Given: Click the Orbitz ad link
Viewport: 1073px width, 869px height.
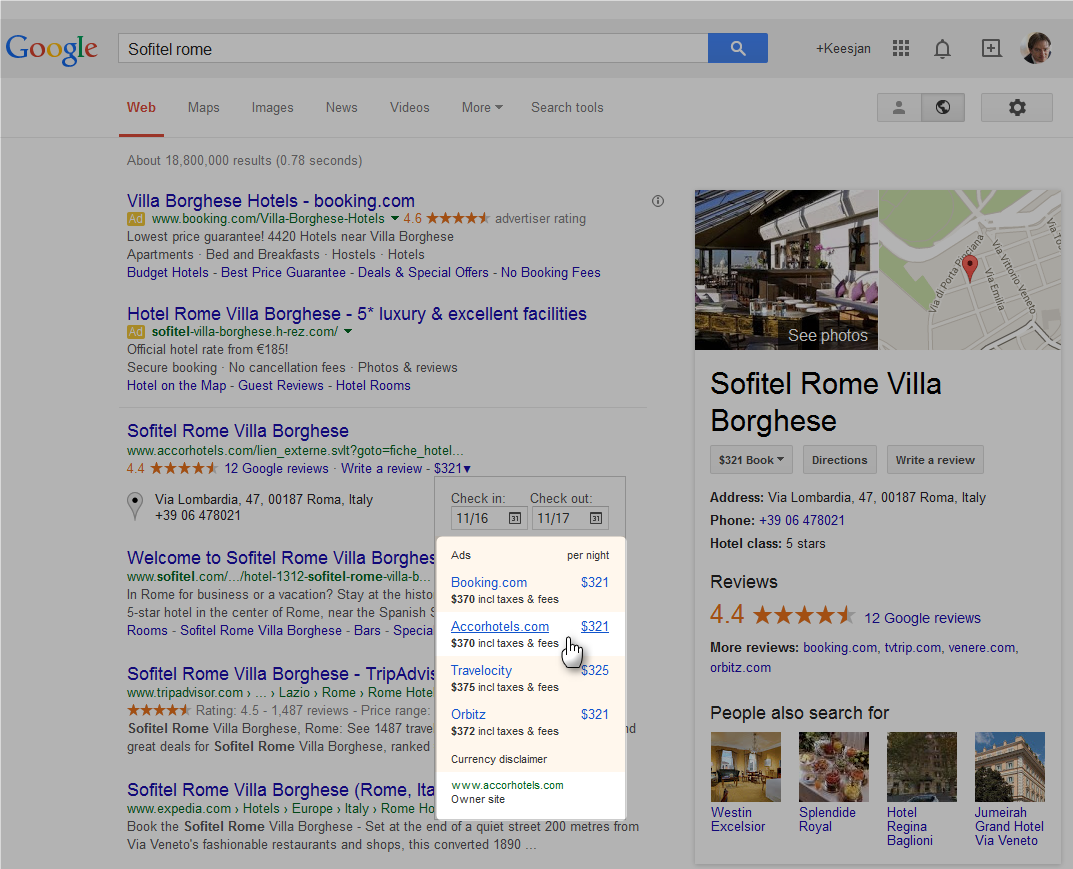Looking at the screenshot, I should 468,714.
